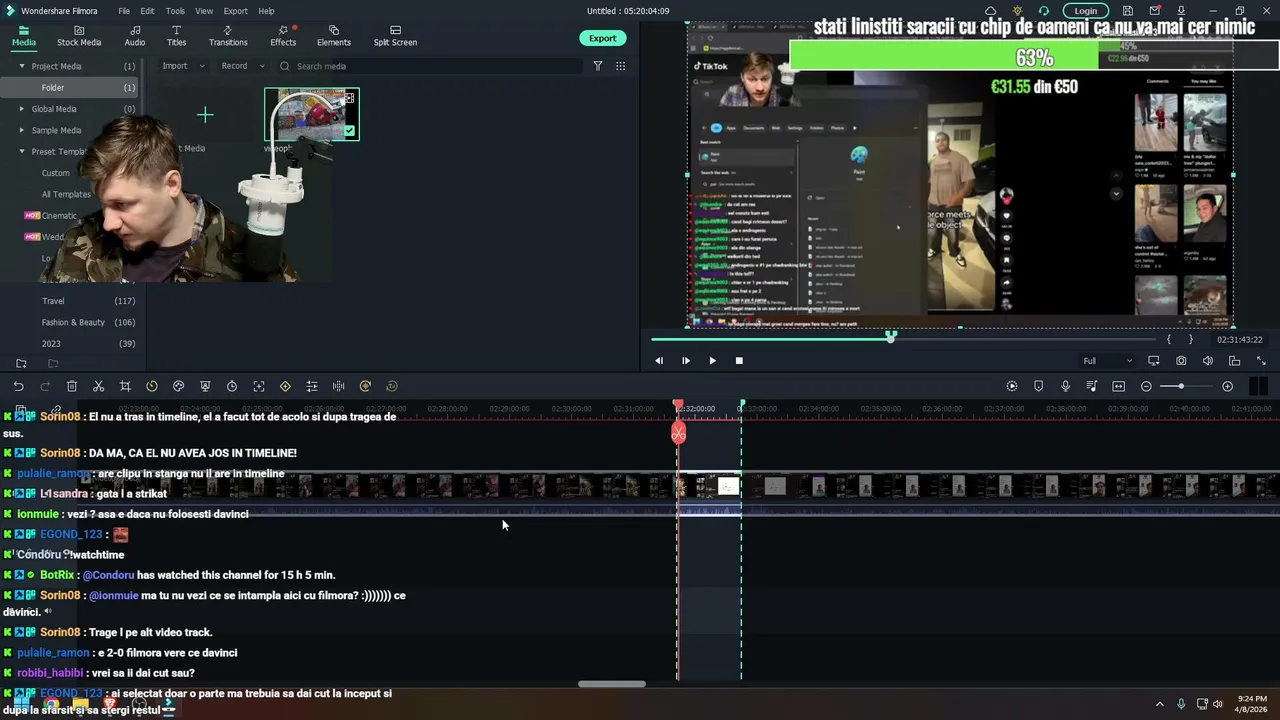Viewport: 1280px width, 720px height.
Task: Play the preview with the play button
Action: click(712, 361)
